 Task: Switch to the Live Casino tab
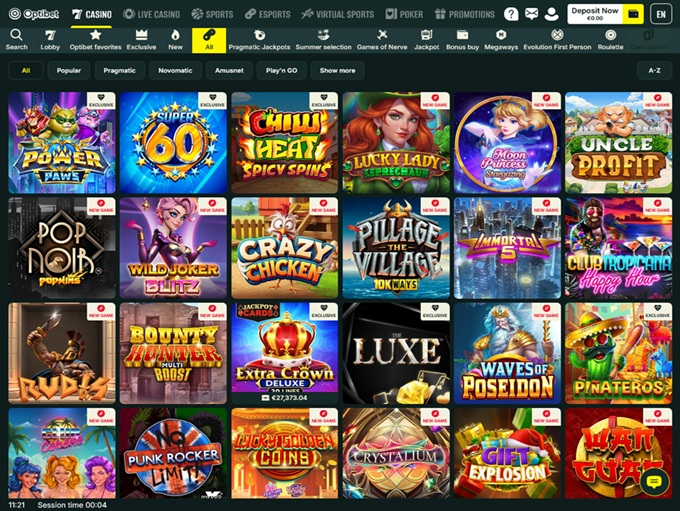152,14
